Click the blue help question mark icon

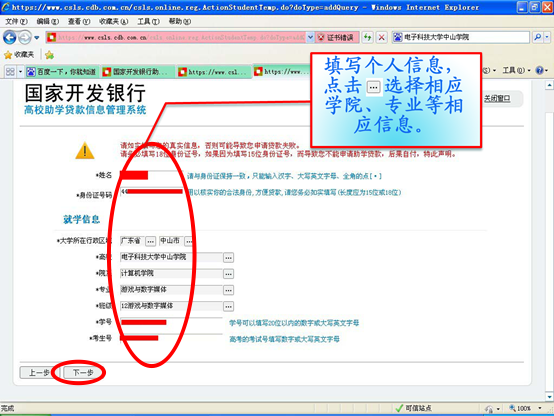[540, 71]
